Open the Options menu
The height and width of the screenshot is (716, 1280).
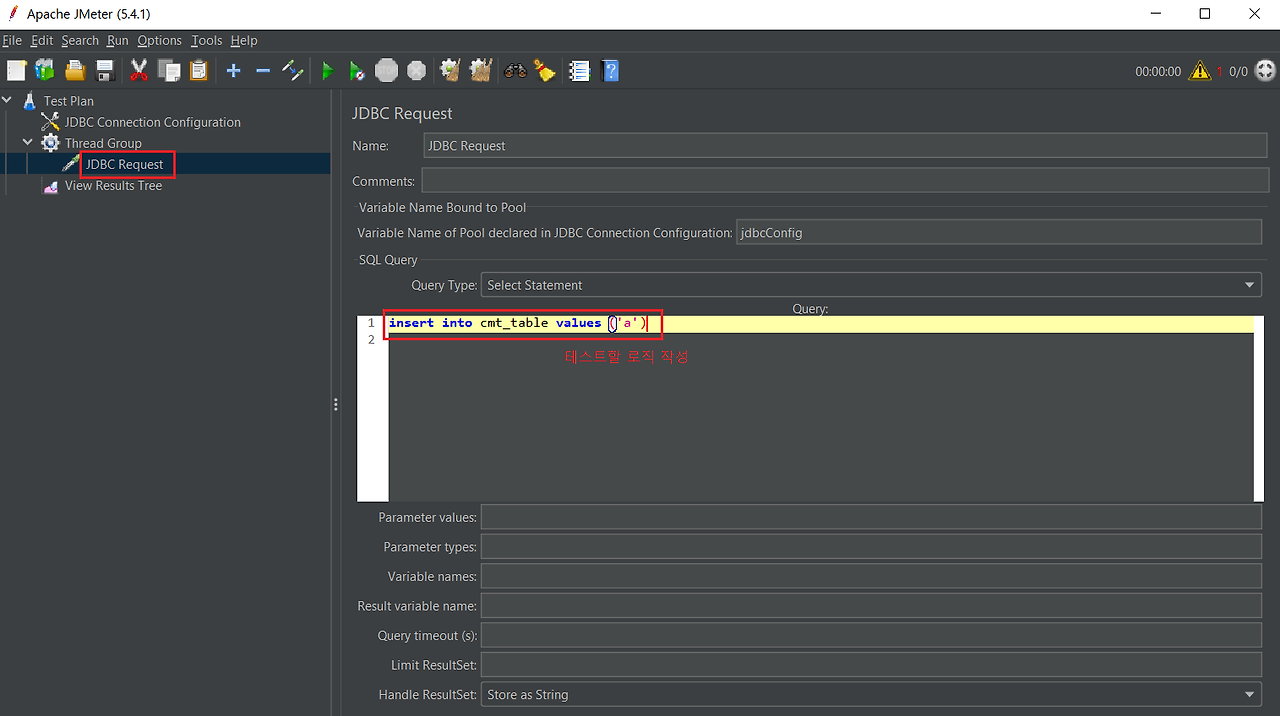coord(160,40)
